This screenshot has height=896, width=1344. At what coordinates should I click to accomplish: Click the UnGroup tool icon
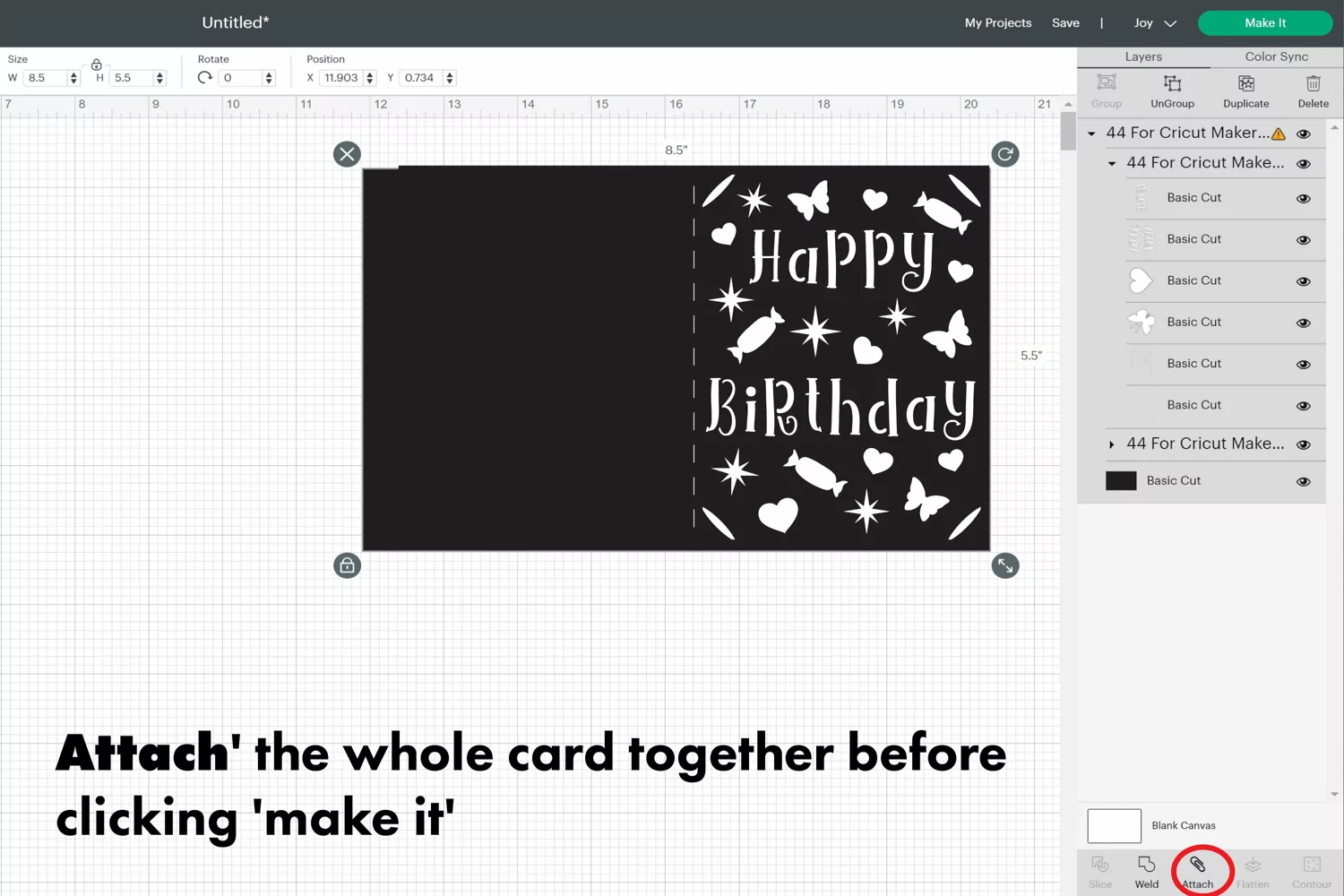pos(1172,83)
